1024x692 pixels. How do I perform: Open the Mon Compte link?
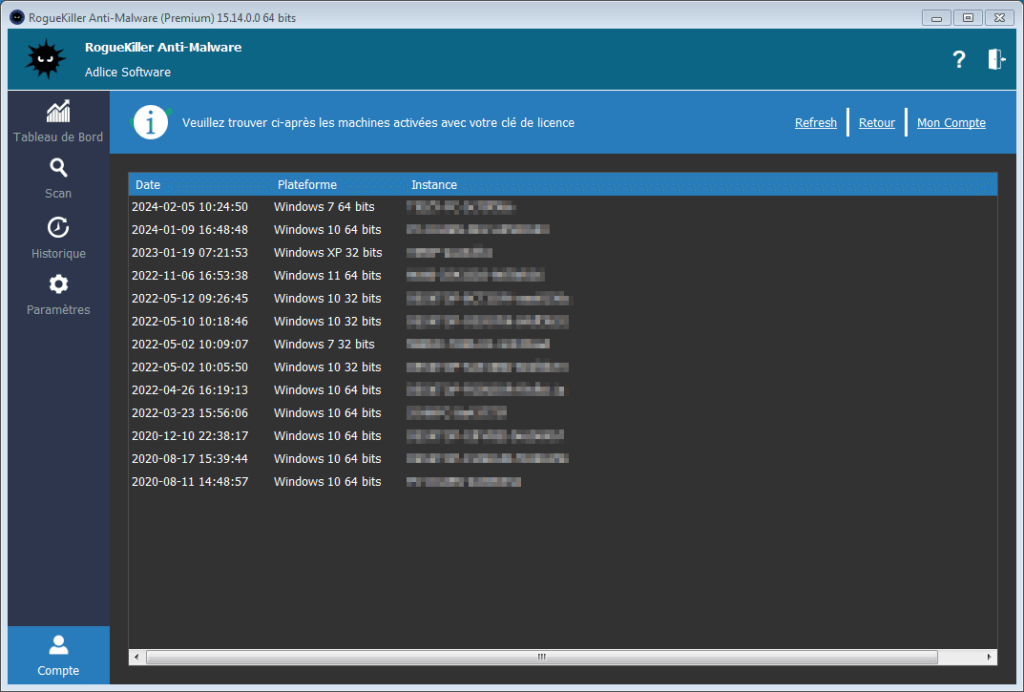[x=951, y=123]
